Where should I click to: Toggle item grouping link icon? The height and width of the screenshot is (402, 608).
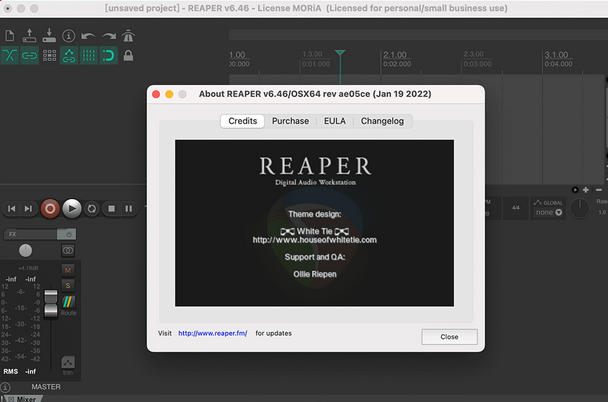click(x=29, y=55)
